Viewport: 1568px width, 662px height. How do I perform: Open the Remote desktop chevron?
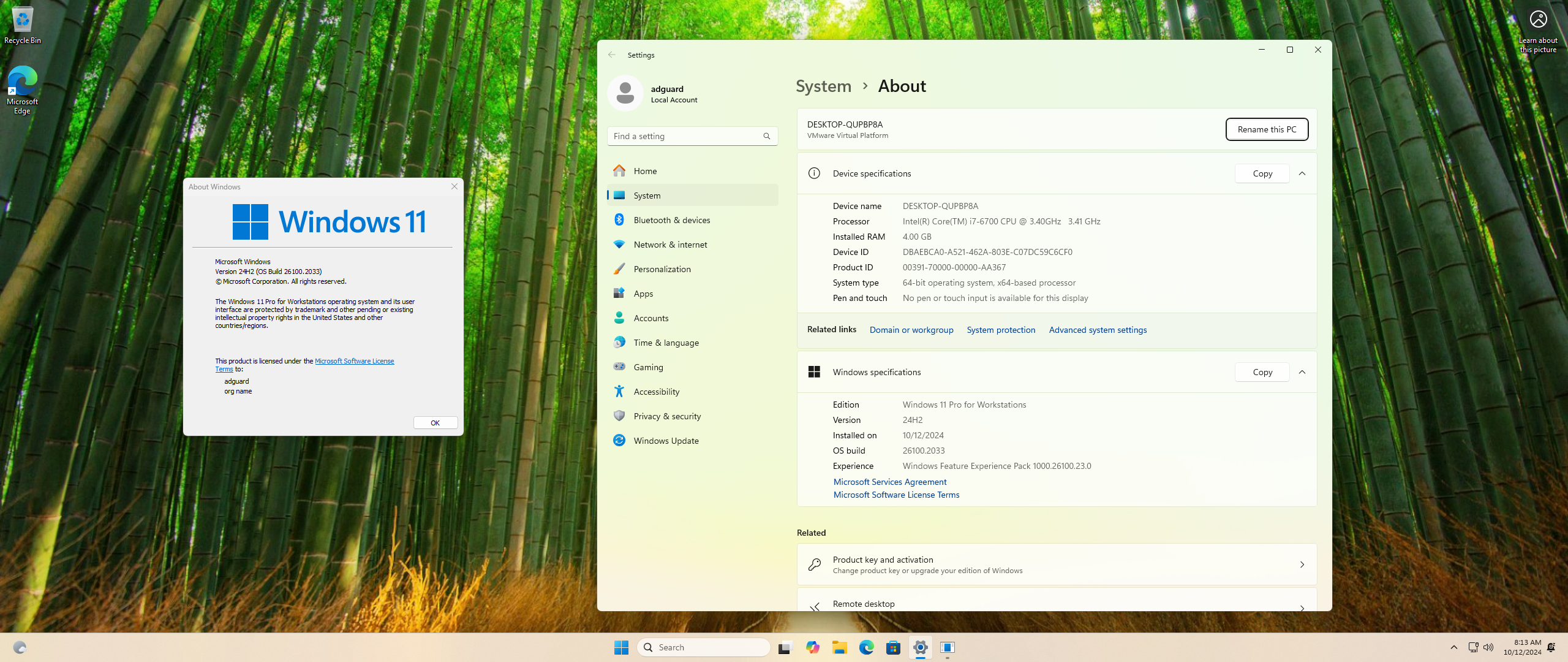[x=1302, y=607]
